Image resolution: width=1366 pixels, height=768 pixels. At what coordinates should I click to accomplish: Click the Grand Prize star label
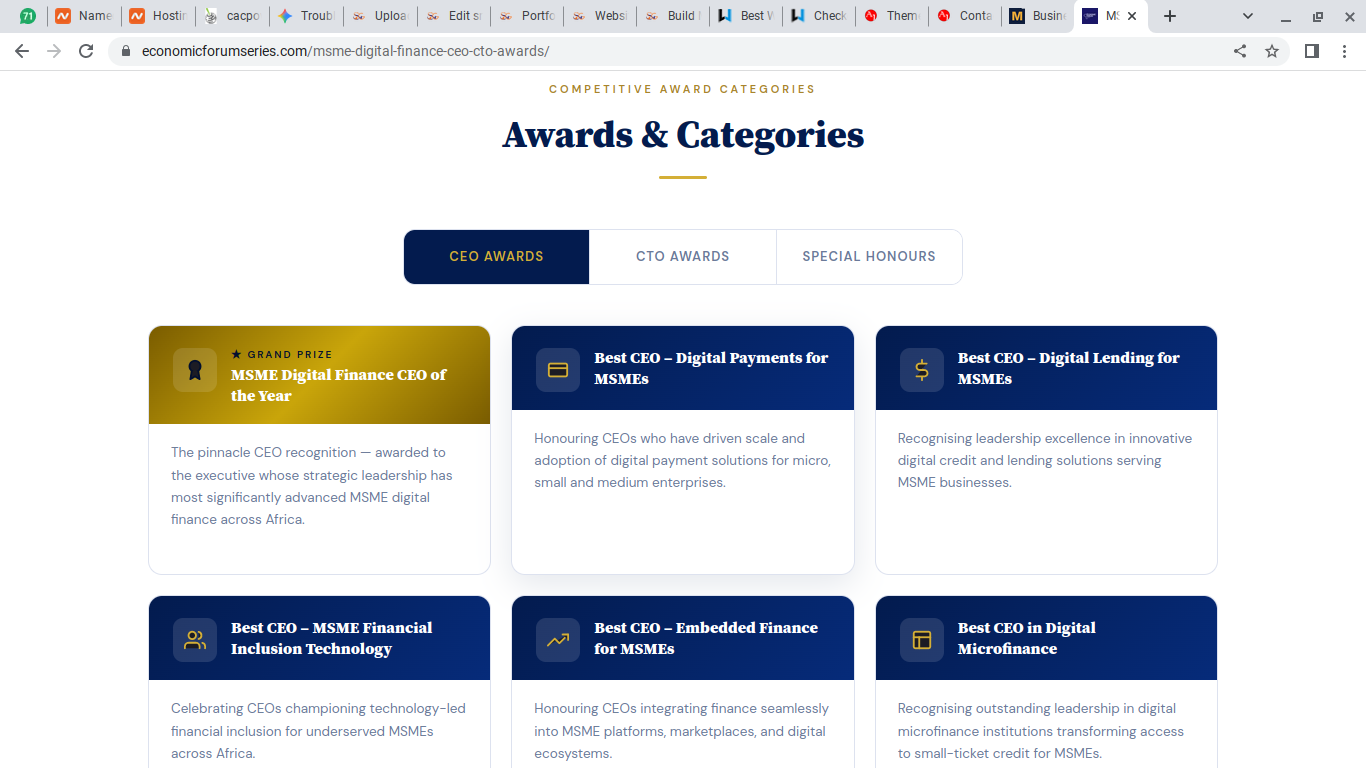[x=282, y=354]
